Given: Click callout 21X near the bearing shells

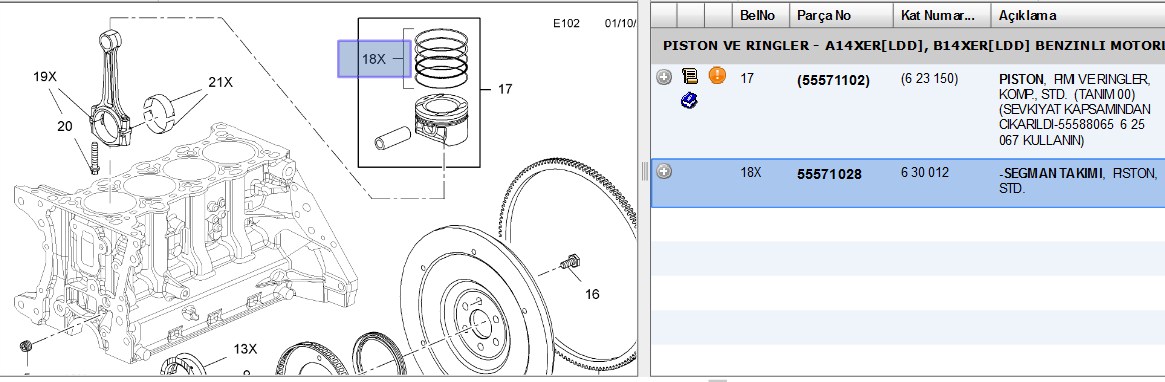Looking at the screenshot, I should (x=221, y=82).
